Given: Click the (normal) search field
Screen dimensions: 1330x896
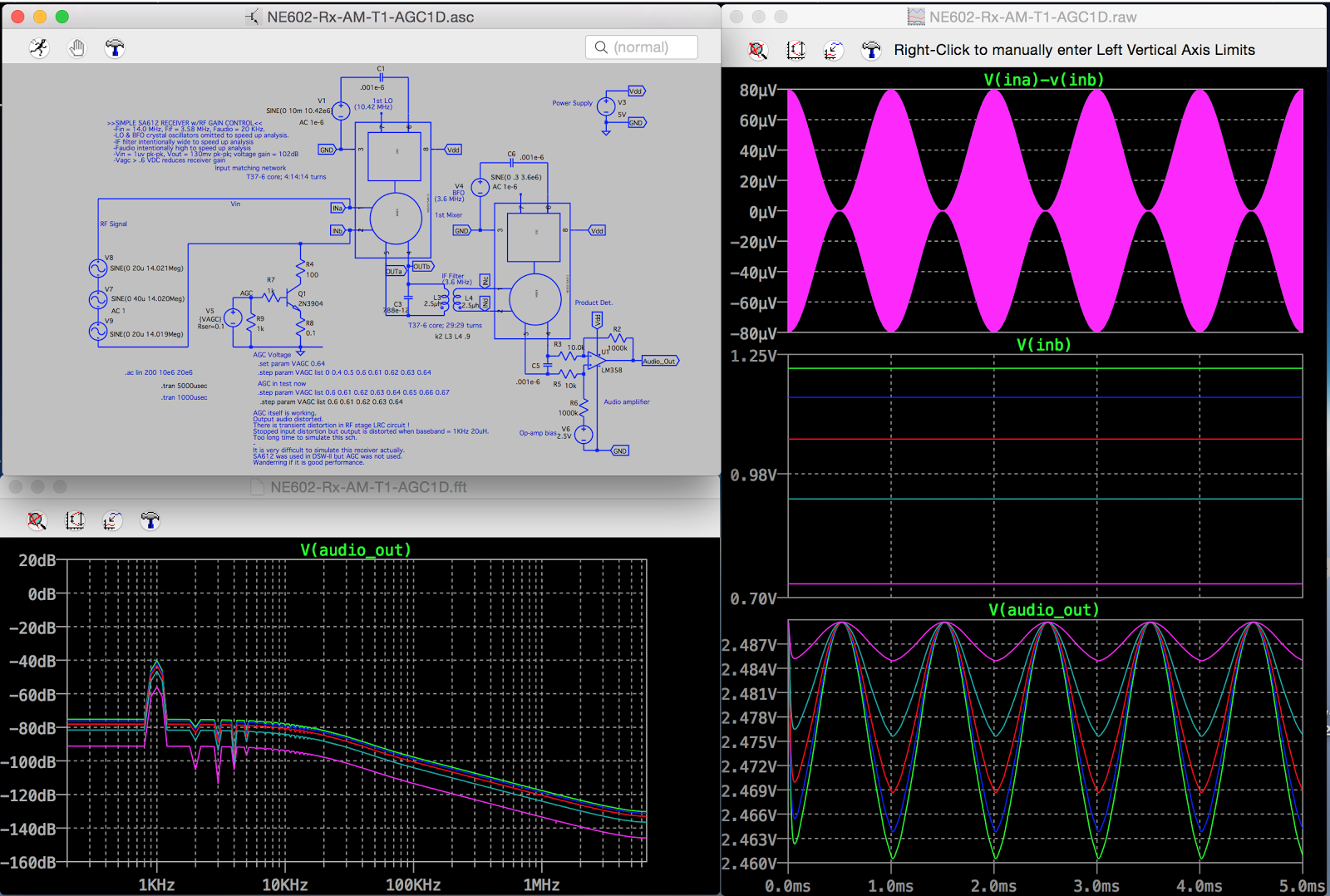Looking at the screenshot, I should (642, 47).
